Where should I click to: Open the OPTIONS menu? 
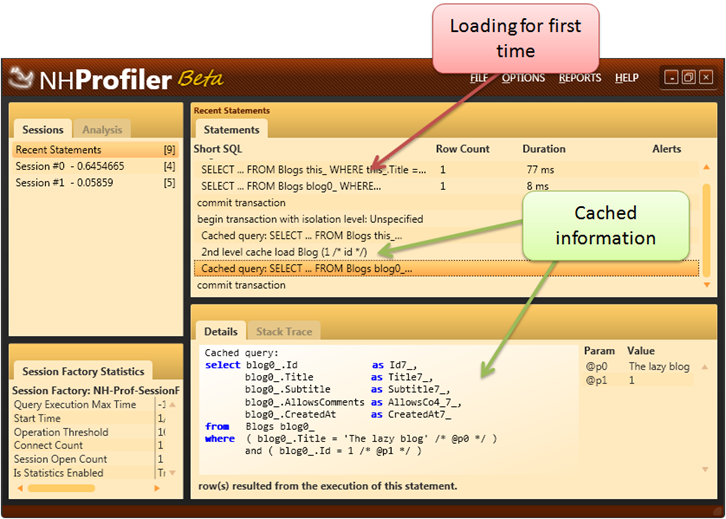[x=523, y=78]
